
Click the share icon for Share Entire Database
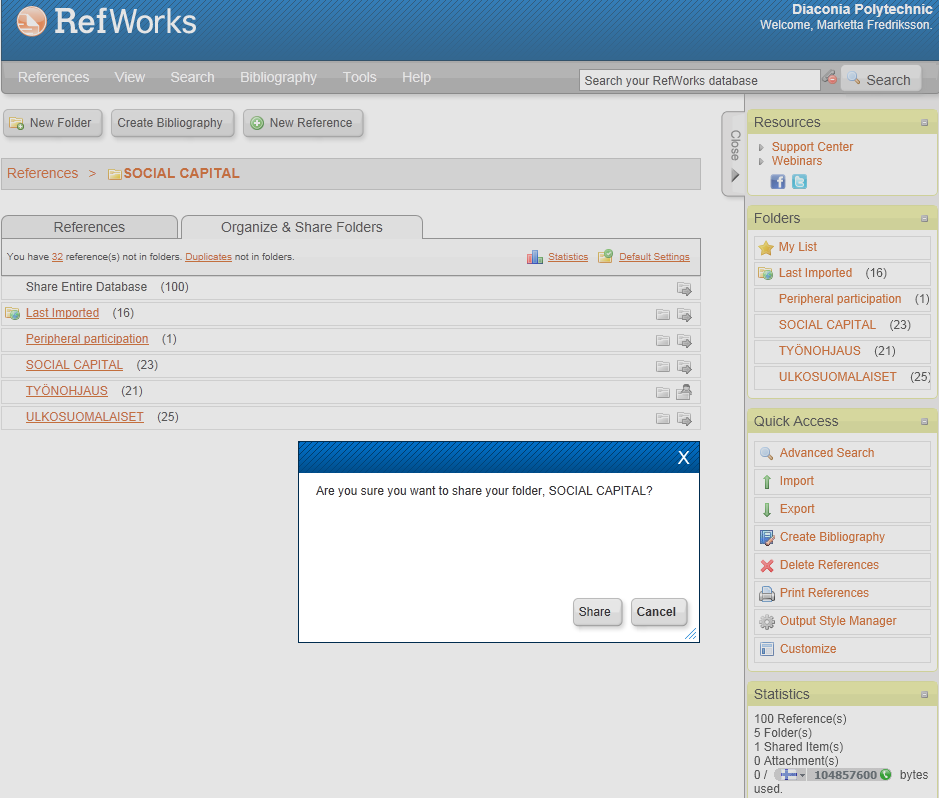(684, 289)
